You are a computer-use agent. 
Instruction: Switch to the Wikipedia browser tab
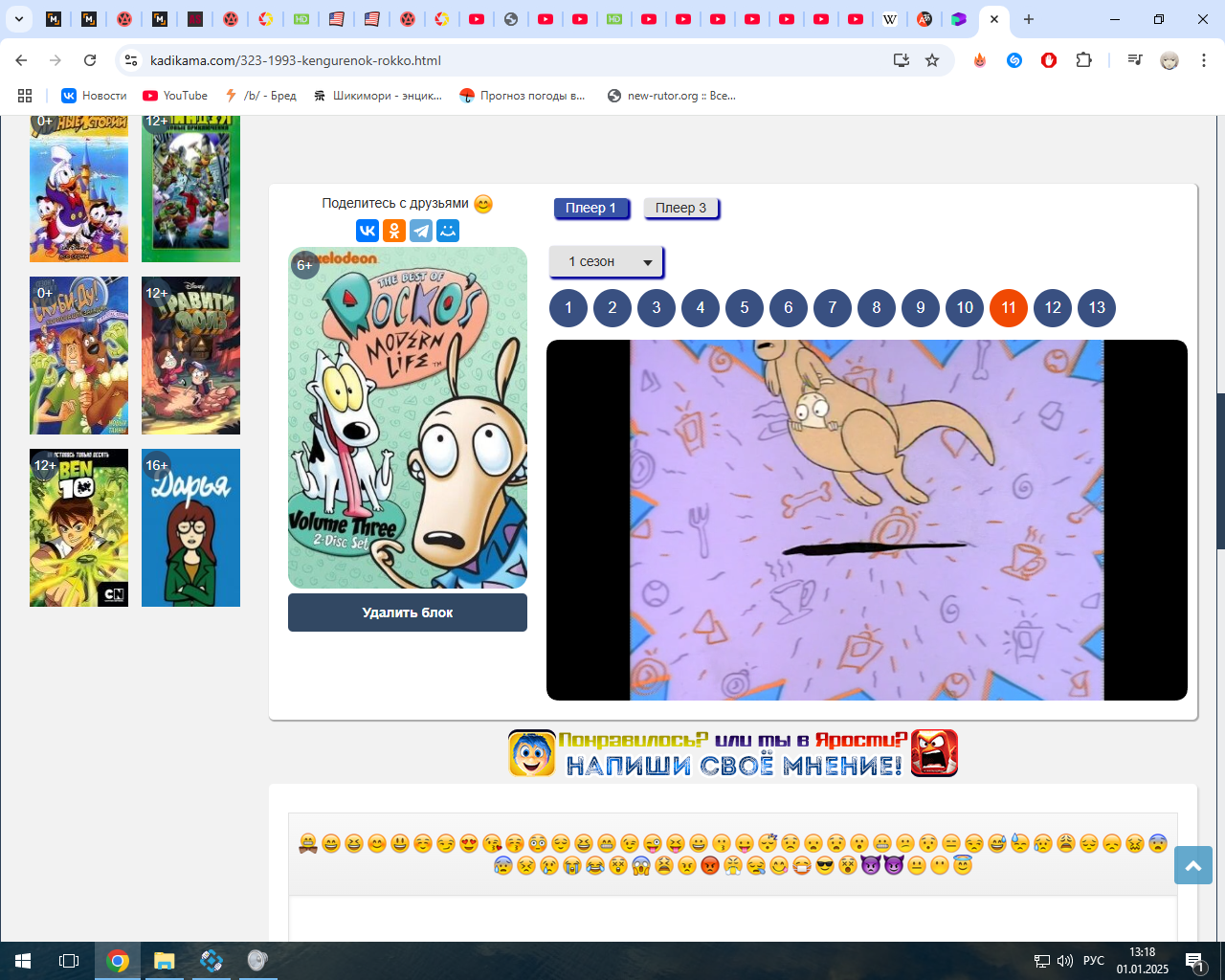tap(890, 19)
